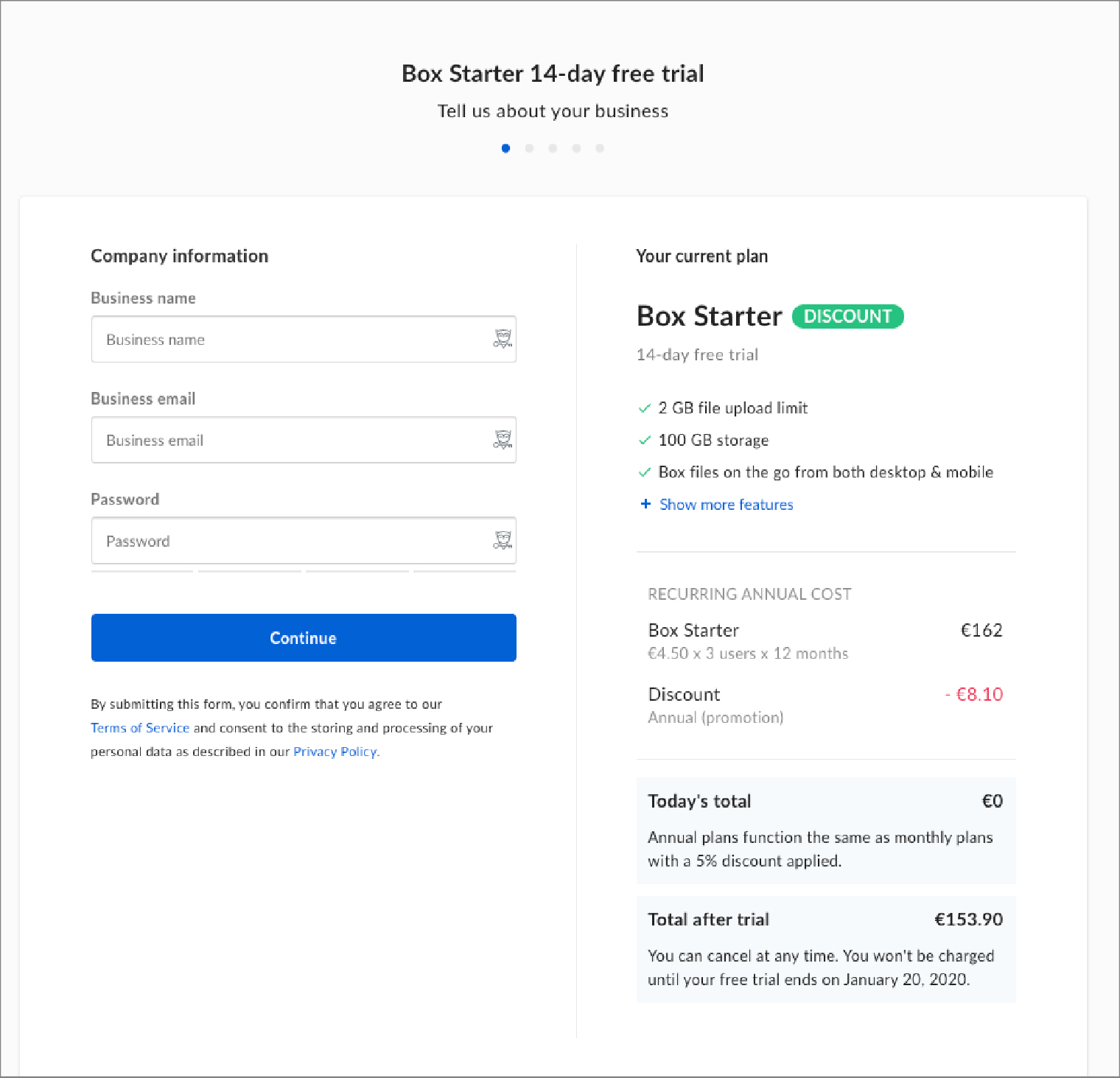This screenshot has height=1078, width=1120.
Task: Click the autofill mascot icon in Business name field
Action: (503, 339)
